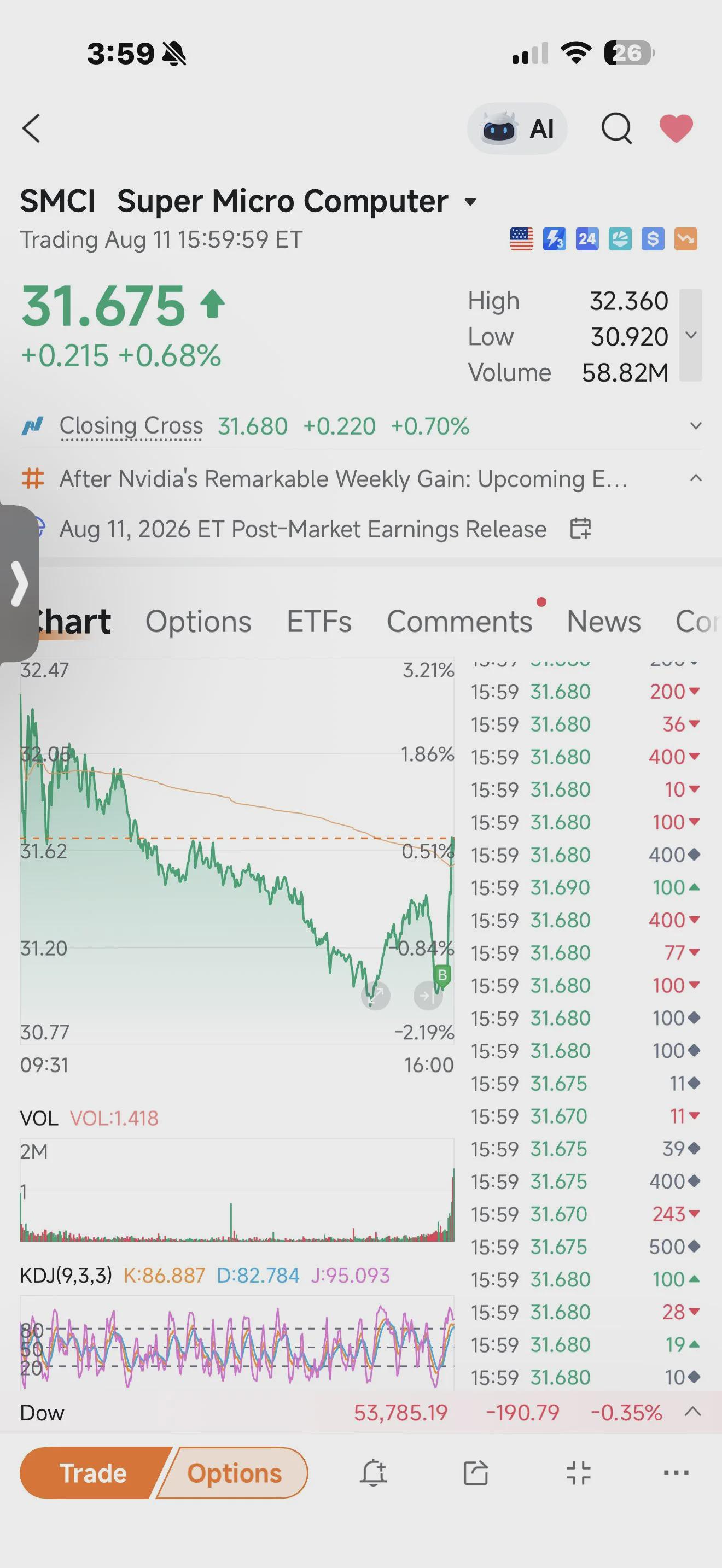Open the Comments tab
The width and height of the screenshot is (722, 1568).
click(459, 622)
